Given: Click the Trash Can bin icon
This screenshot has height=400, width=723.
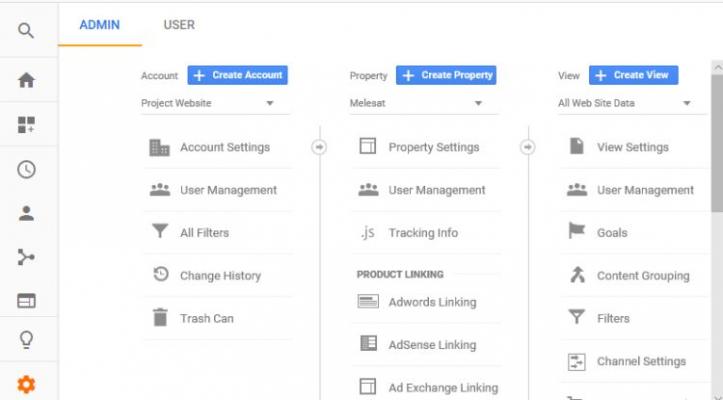Looking at the screenshot, I should pos(160,317).
